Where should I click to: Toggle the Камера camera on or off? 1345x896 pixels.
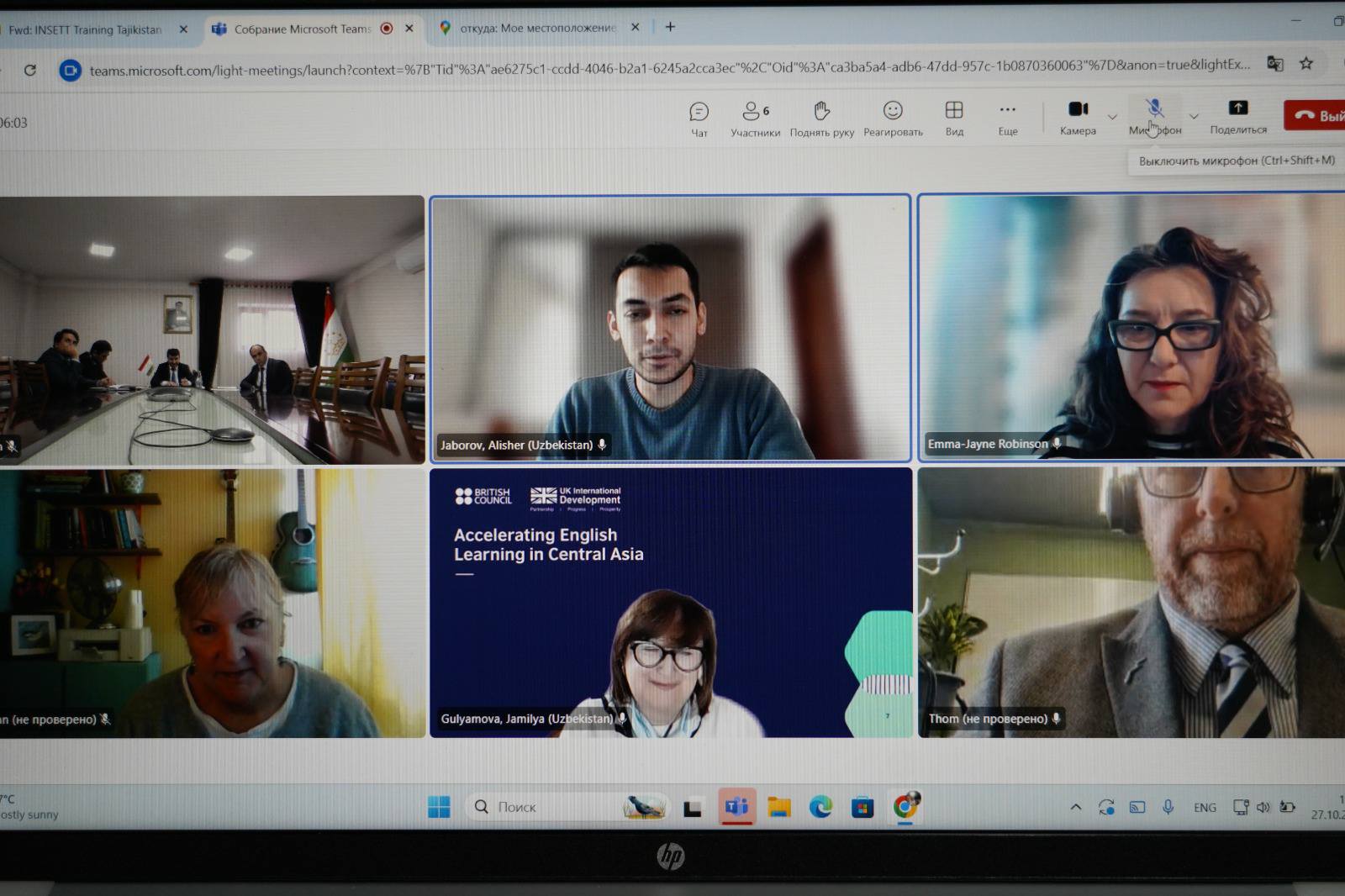[x=1078, y=117]
